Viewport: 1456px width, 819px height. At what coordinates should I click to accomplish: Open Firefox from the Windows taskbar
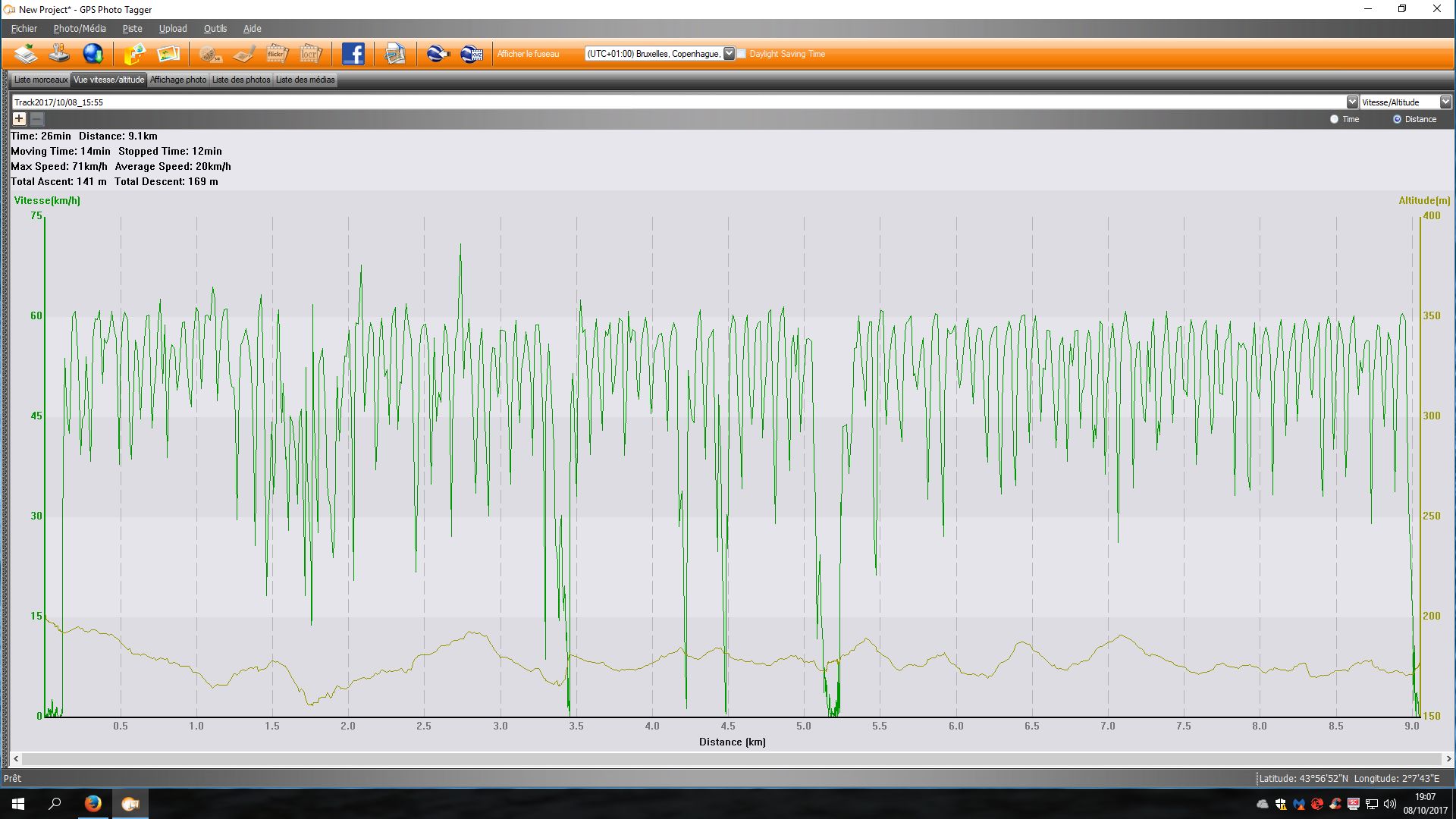click(x=93, y=804)
